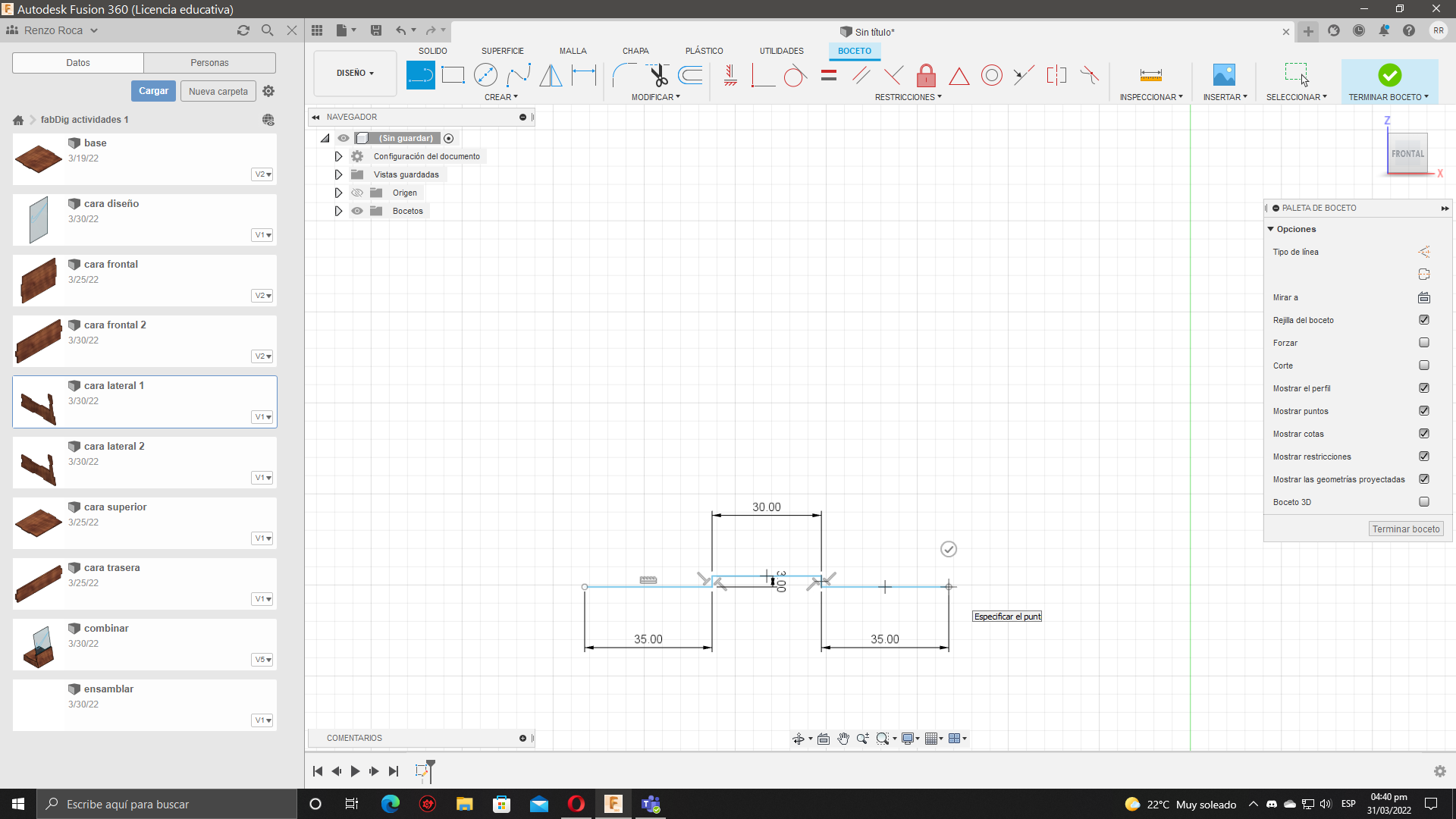Screen dimensions: 1456x819
Task: Click the Insert image icon
Action: [1224, 75]
